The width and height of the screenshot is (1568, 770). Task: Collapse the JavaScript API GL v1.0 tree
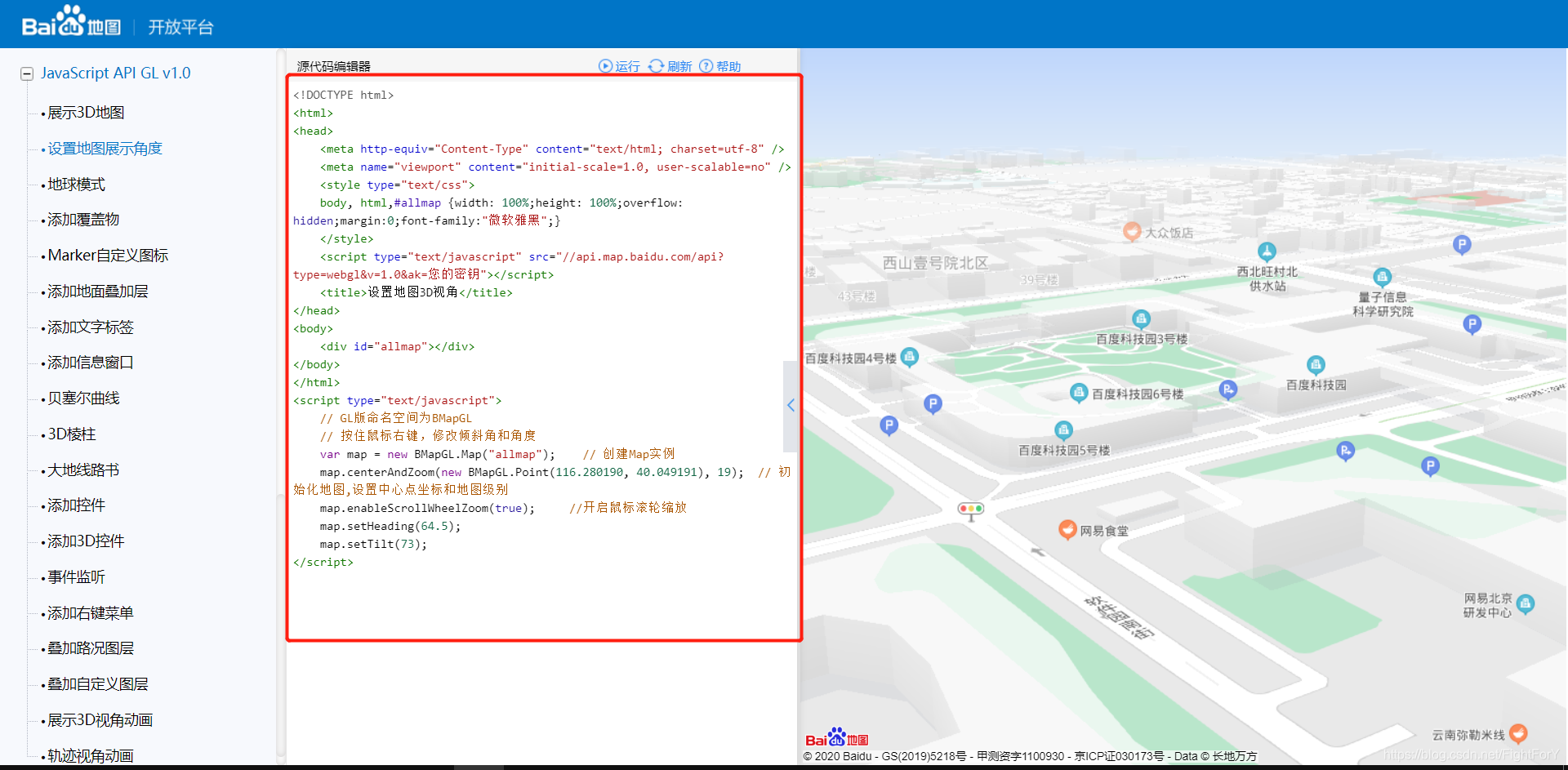[x=27, y=73]
